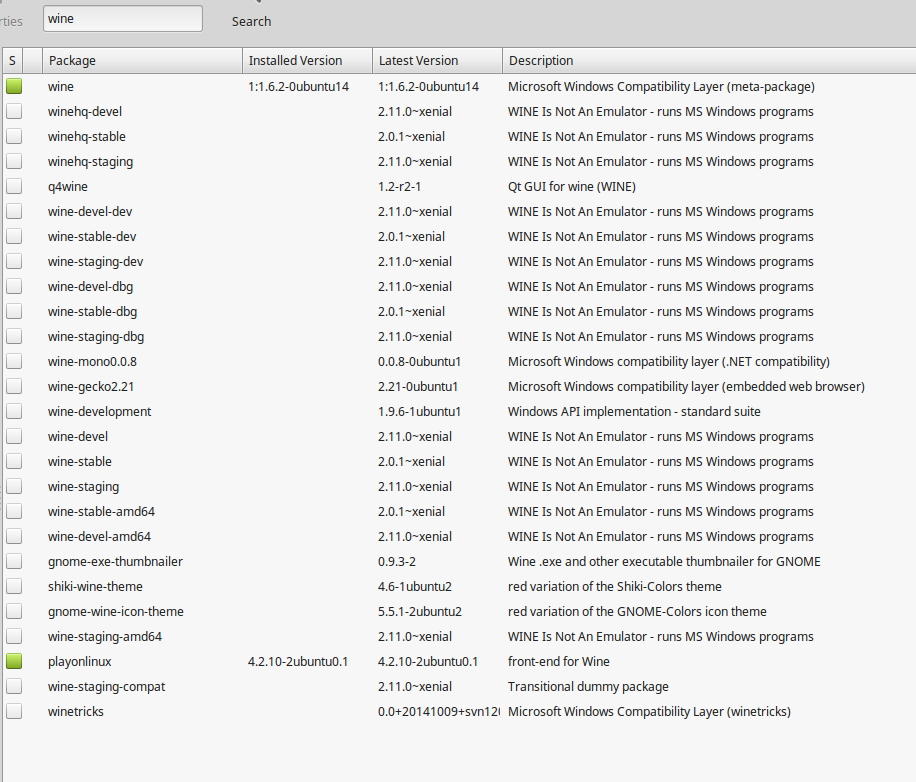Select the wine-development package name
This screenshot has height=782, width=916.
tap(99, 411)
